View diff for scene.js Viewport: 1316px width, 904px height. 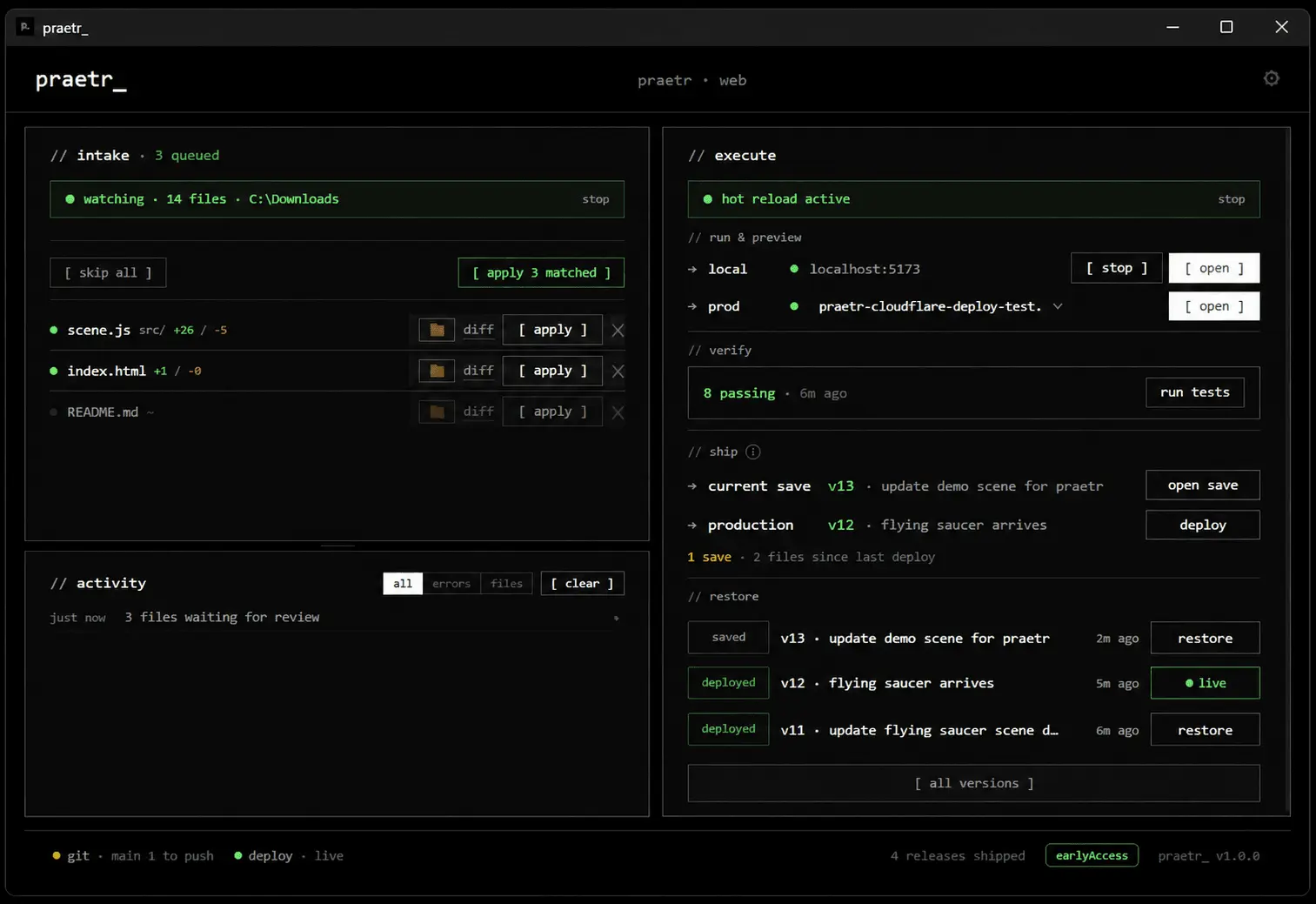pyautogui.click(x=478, y=330)
